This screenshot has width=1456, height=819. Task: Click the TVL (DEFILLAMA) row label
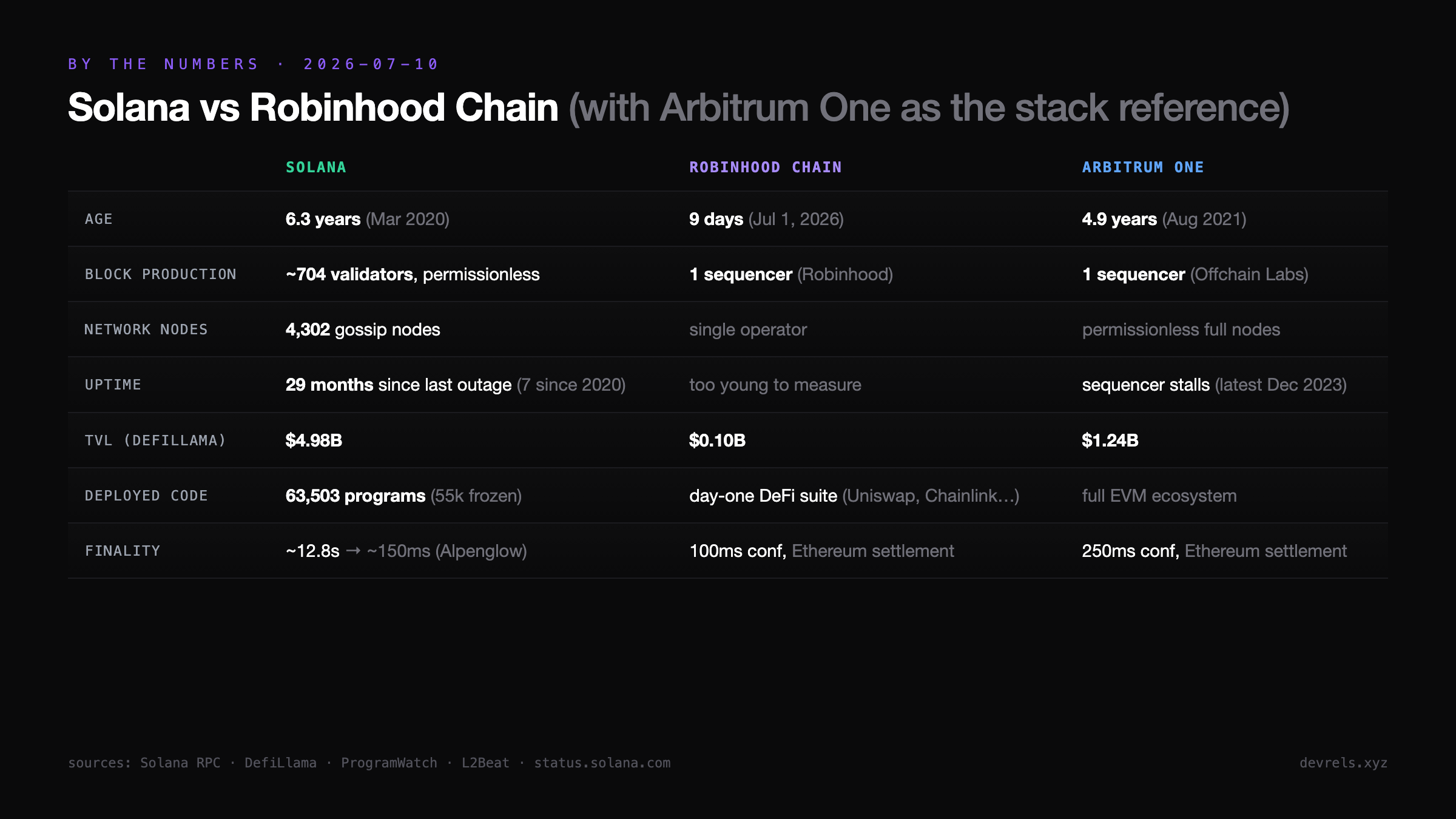click(x=155, y=440)
